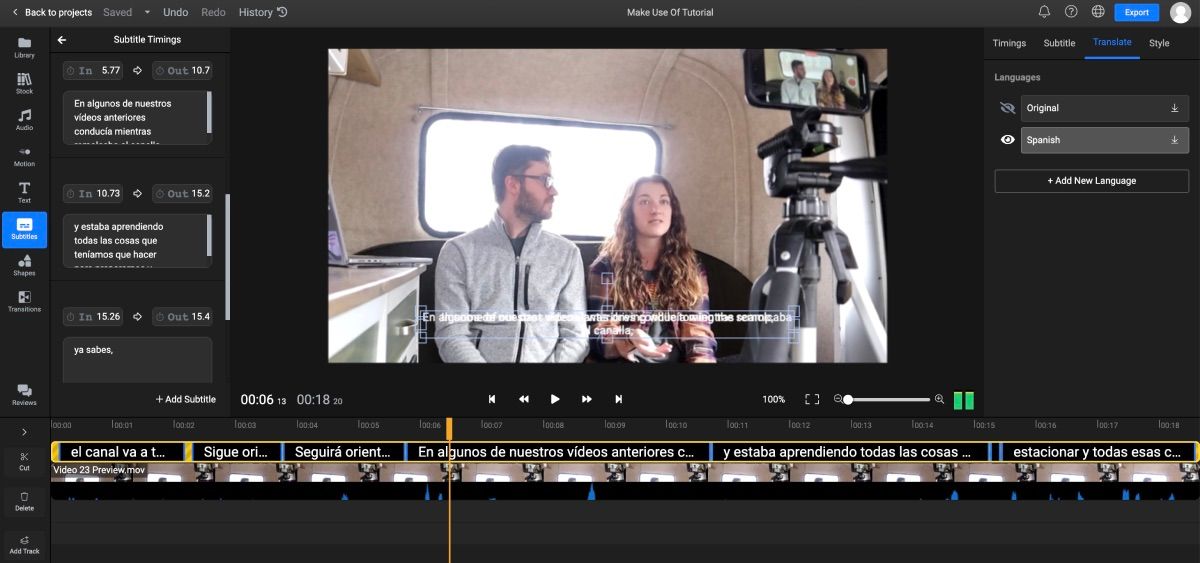The image size is (1200, 563).
Task: Select the 'Seguirá orient...' subtitle clip
Action: pyautogui.click(x=343, y=452)
